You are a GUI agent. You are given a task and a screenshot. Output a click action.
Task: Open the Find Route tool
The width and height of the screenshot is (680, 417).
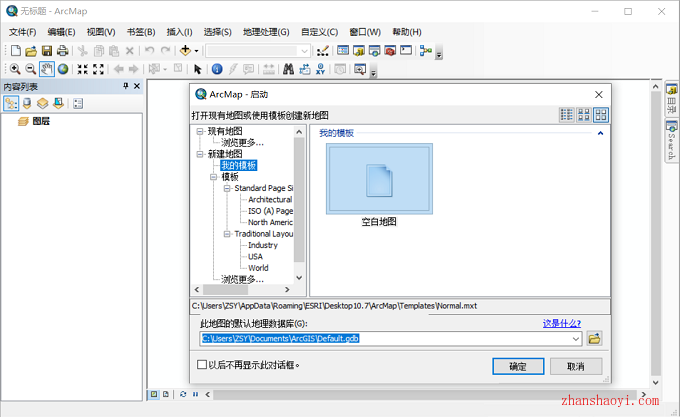pyautogui.click(x=305, y=69)
